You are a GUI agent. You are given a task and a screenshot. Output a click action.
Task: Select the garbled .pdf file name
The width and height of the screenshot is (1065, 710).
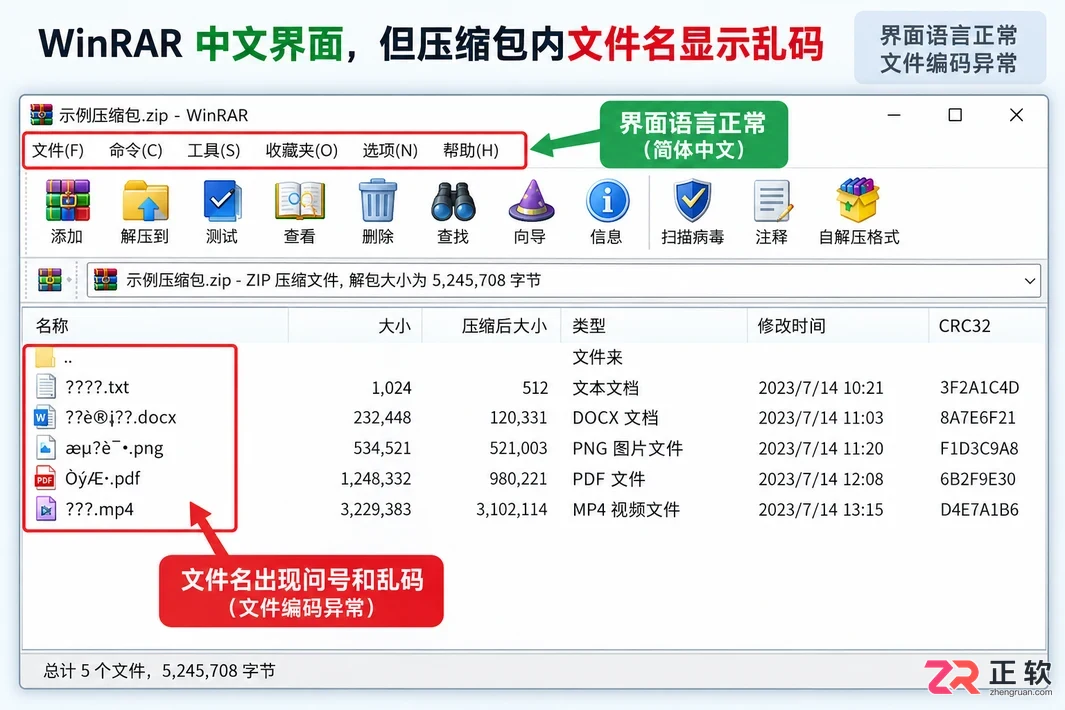click(x=103, y=478)
